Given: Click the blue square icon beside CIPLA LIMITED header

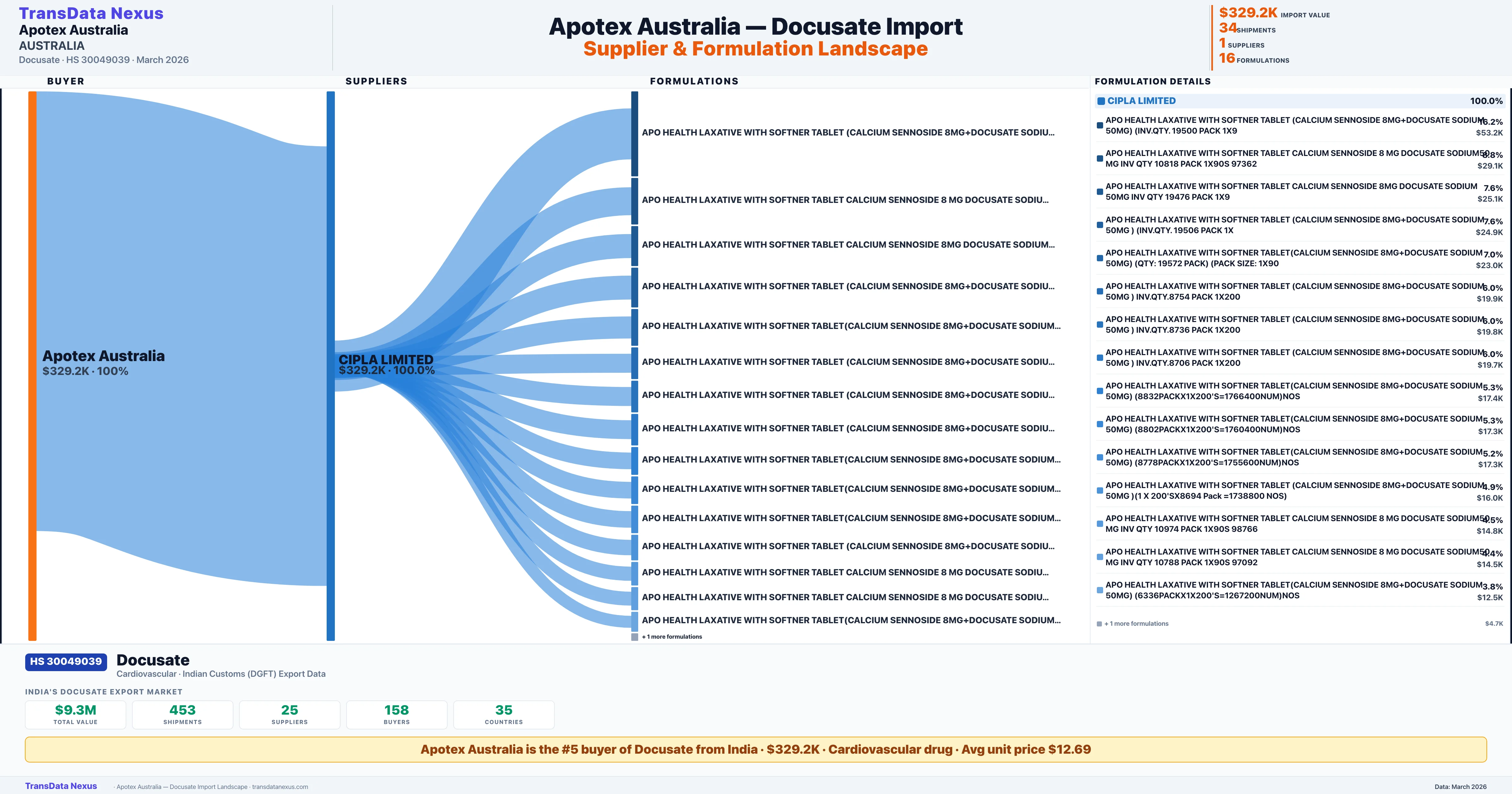Looking at the screenshot, I should pos(1101,101).
